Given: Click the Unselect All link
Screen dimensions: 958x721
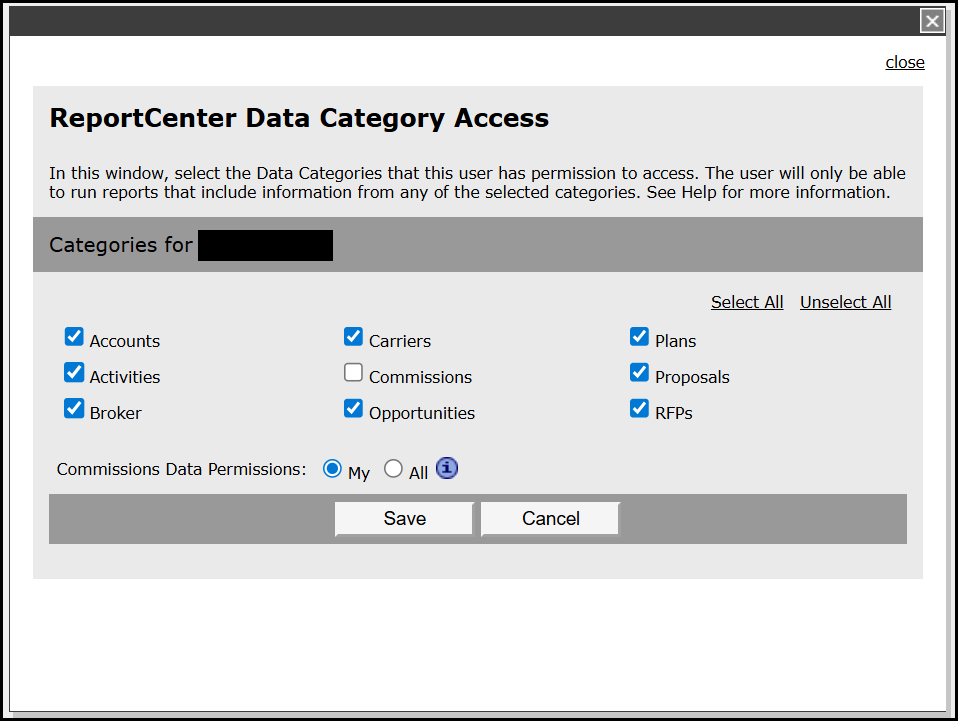Looking at the screenshot, I should tap(846, 302).
